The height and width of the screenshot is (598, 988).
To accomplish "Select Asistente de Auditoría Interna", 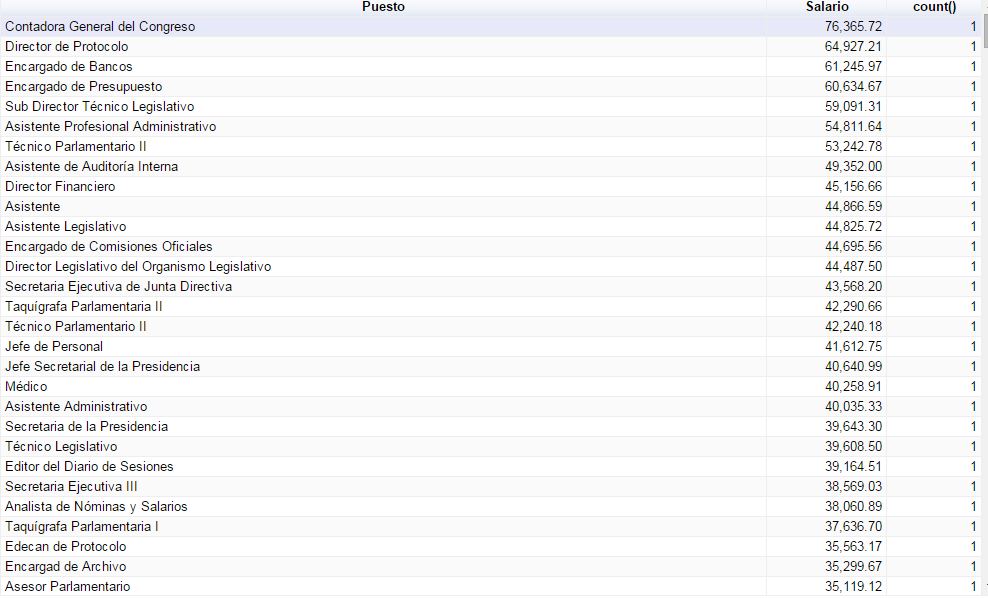I will (x=92, y=167).
